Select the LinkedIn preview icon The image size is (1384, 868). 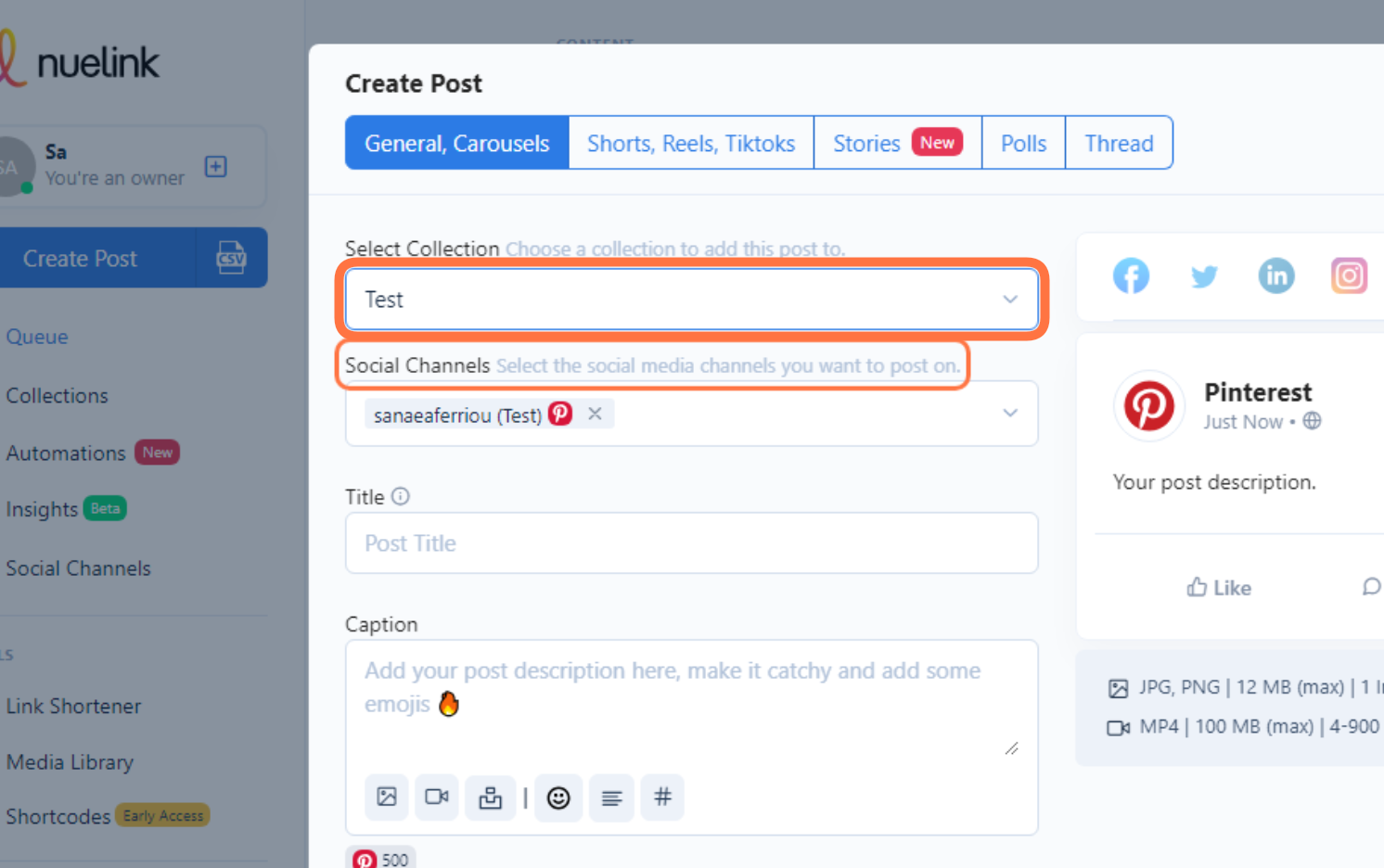1276,275
